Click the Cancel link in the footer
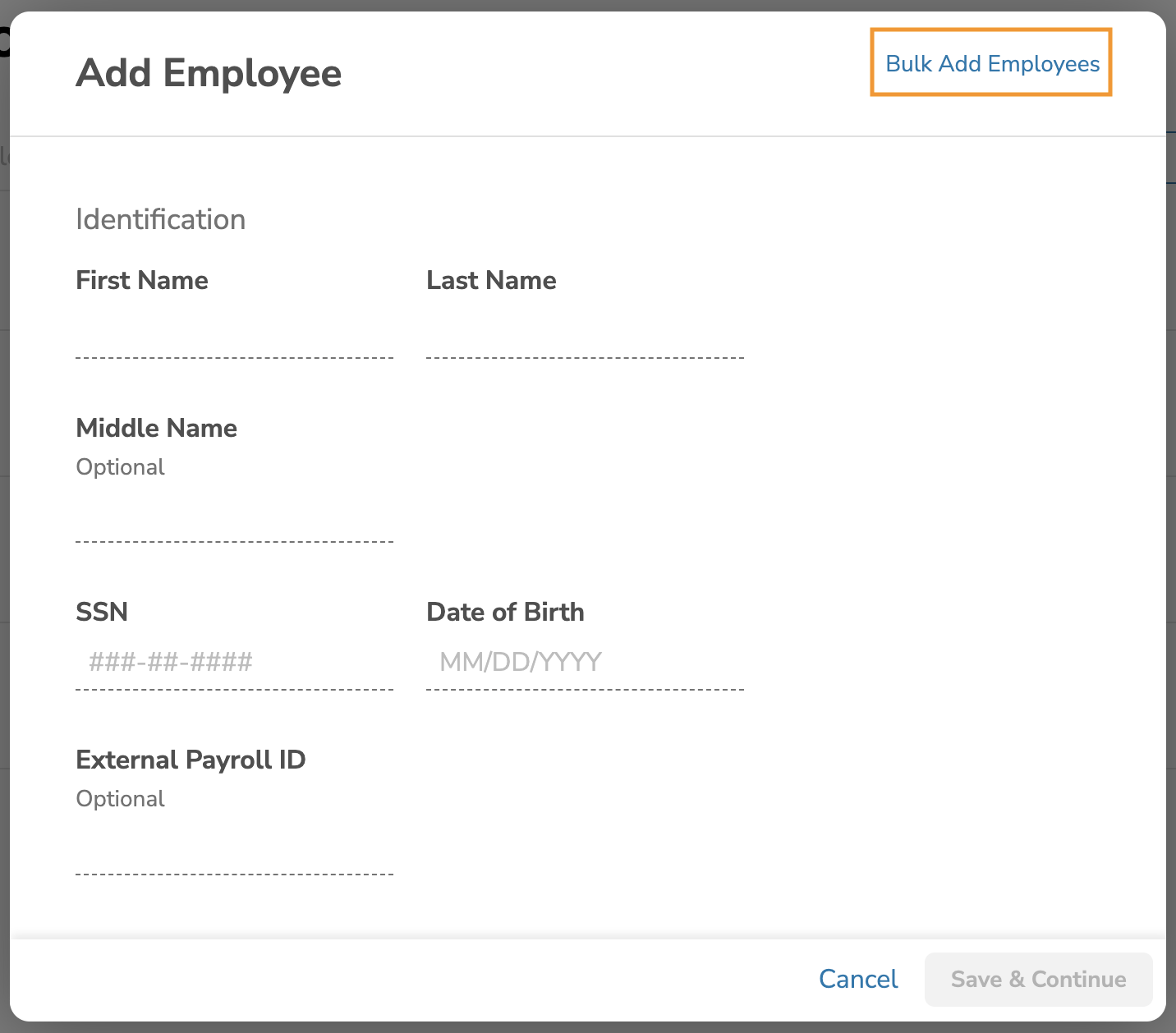Screen dimensions: 1176x1033 857,979
